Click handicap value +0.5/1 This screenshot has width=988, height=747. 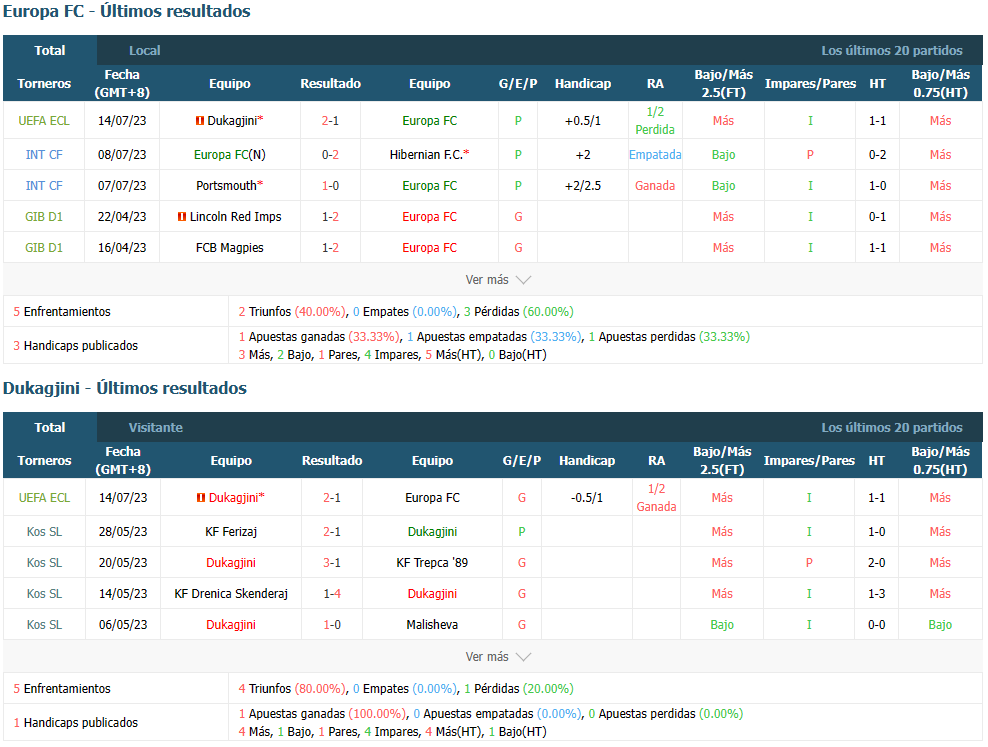(583, 120)
